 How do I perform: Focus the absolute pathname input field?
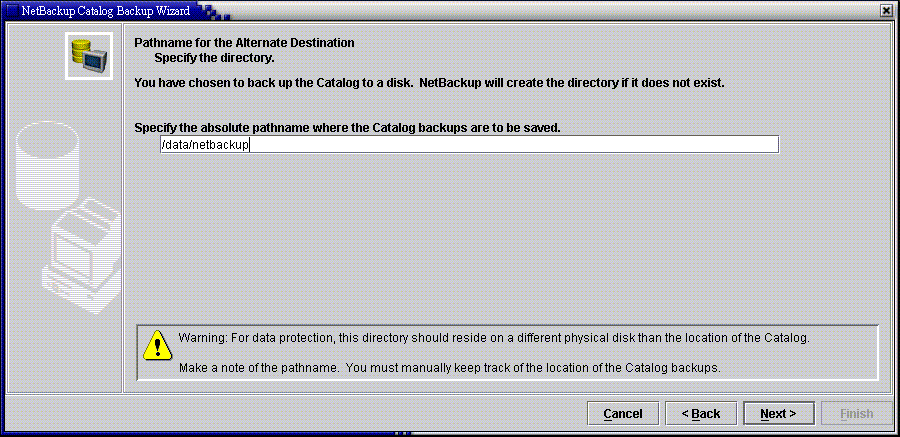469,145
